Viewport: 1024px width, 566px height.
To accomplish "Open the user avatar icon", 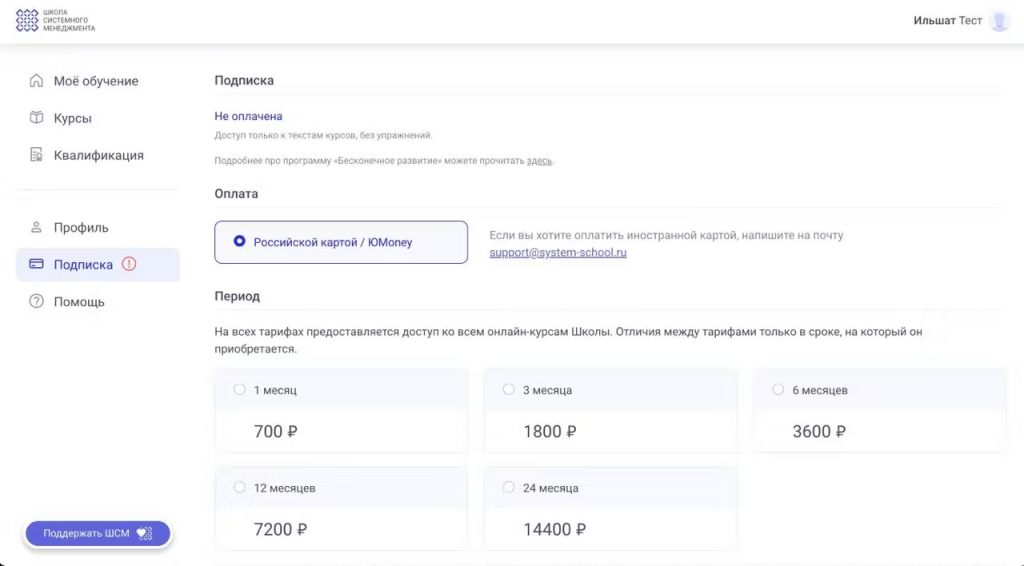I will [999, 21].
